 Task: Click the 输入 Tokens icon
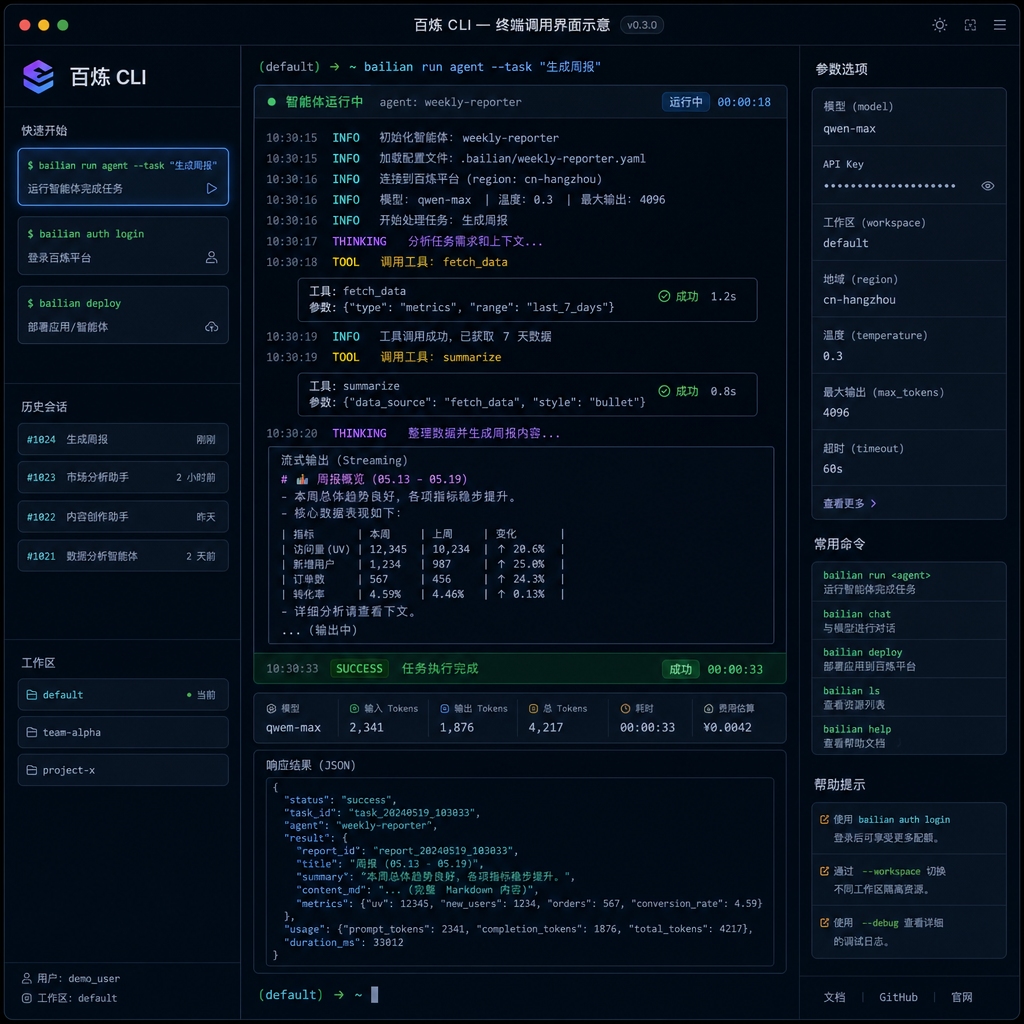[355, 709]
